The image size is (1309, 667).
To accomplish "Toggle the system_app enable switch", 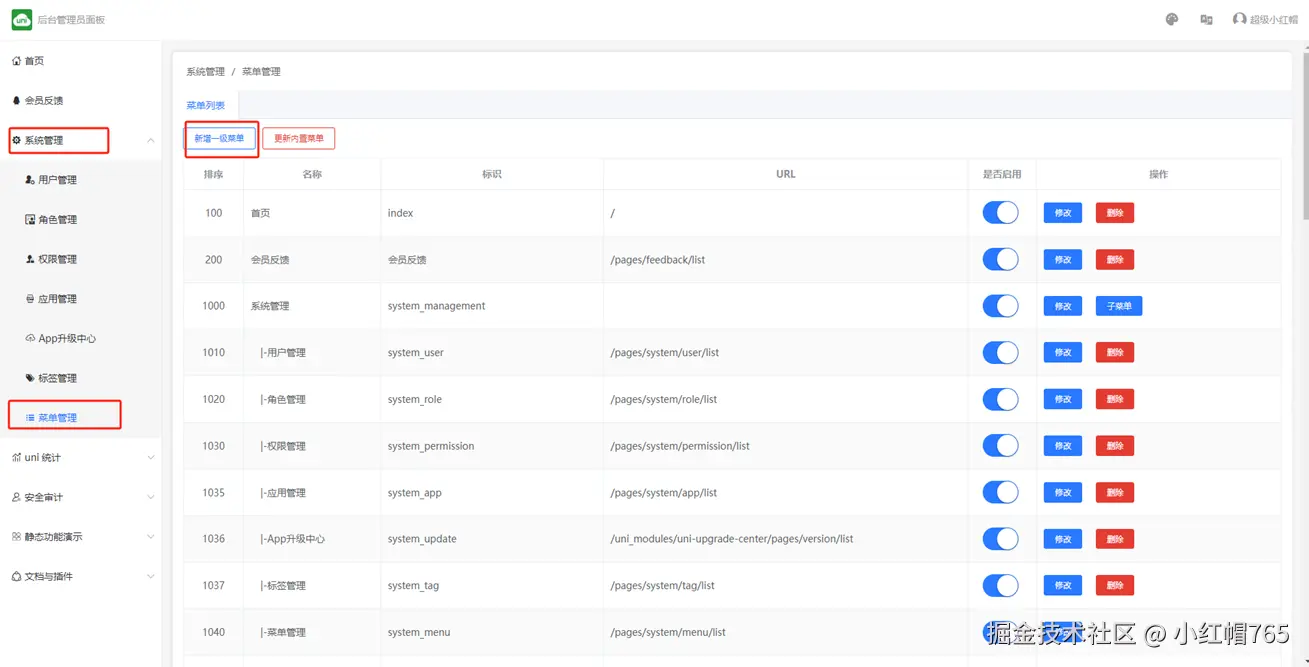I will (1000, 492).
